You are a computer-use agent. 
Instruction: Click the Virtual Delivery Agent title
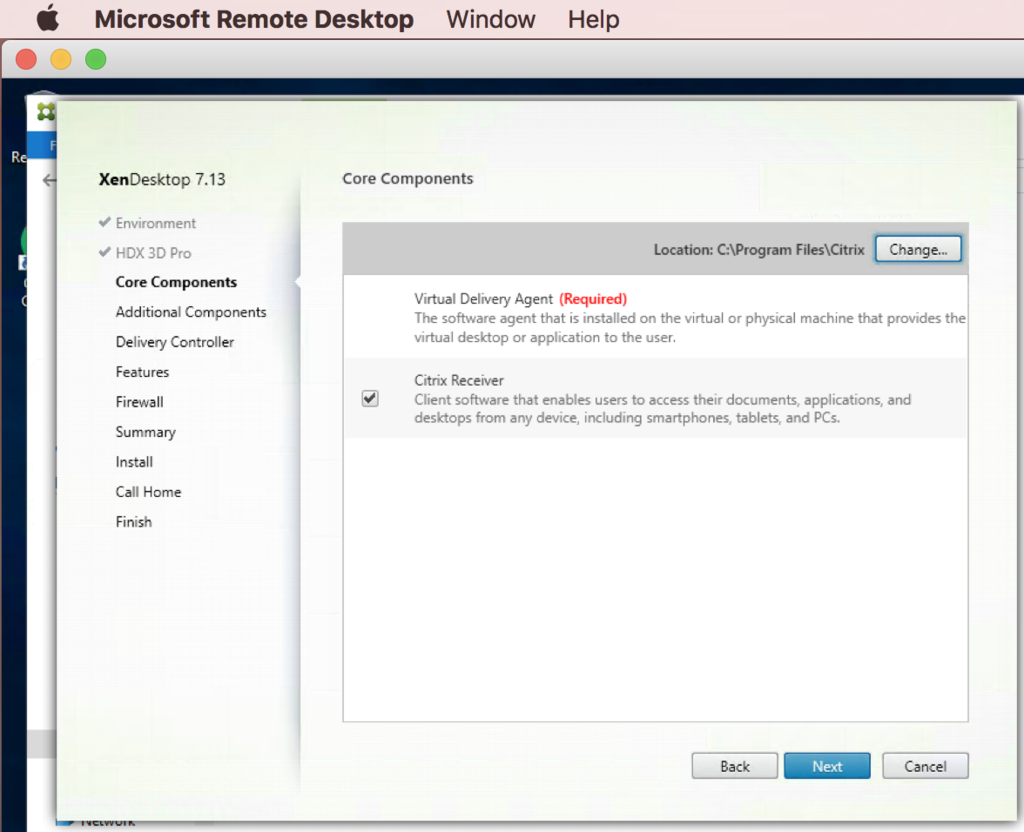point(483,299)
